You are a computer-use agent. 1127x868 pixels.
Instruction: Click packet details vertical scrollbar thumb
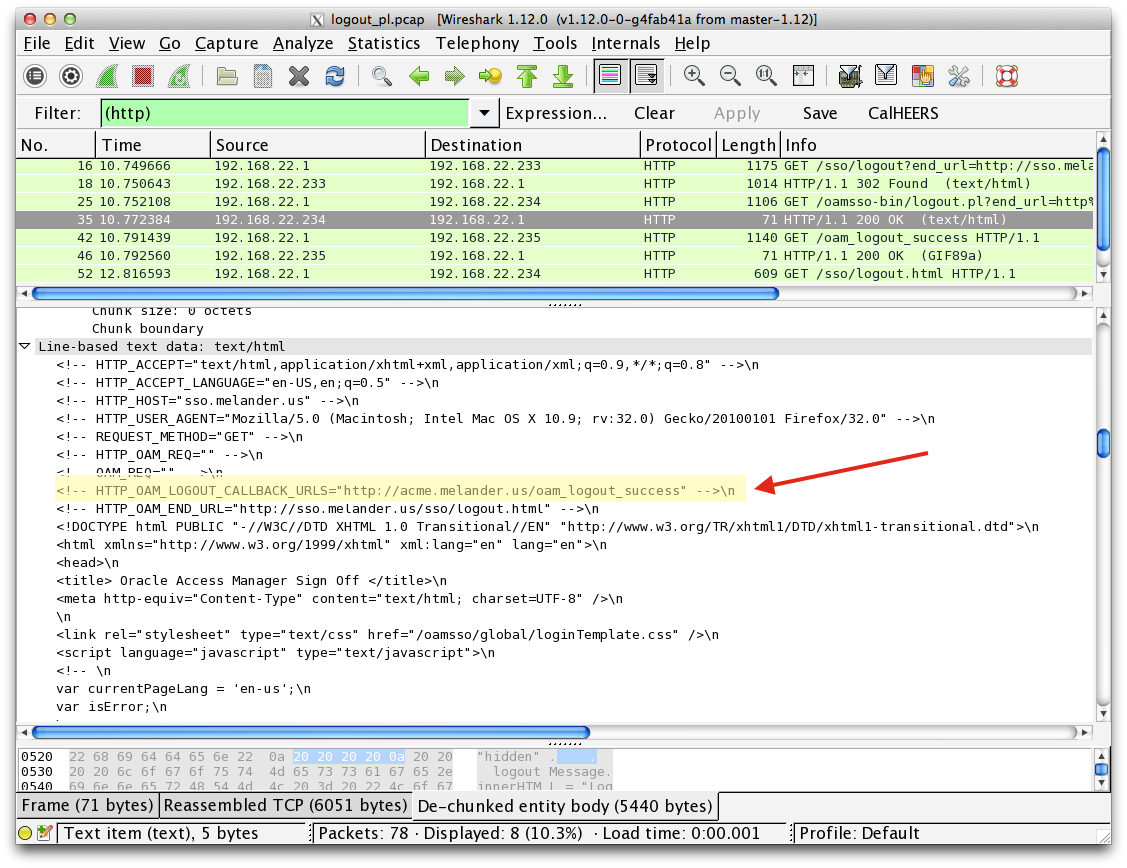(1103, 443)
